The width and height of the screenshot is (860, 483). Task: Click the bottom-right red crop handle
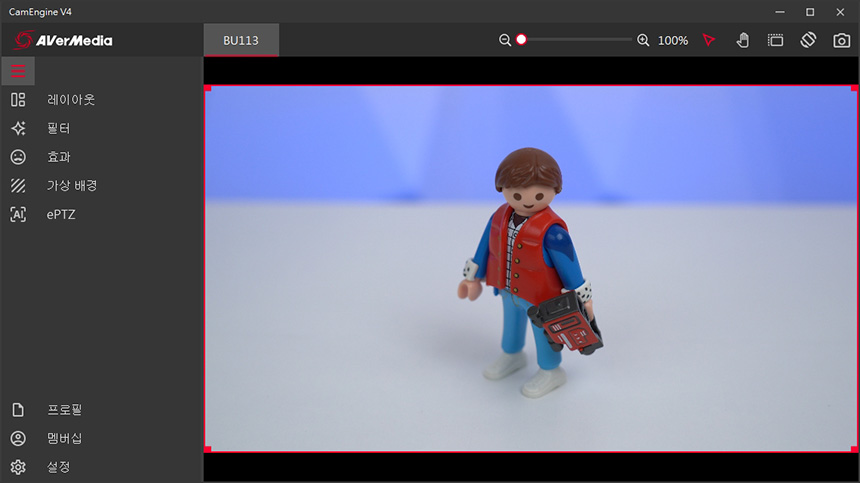tap(854, 449)
